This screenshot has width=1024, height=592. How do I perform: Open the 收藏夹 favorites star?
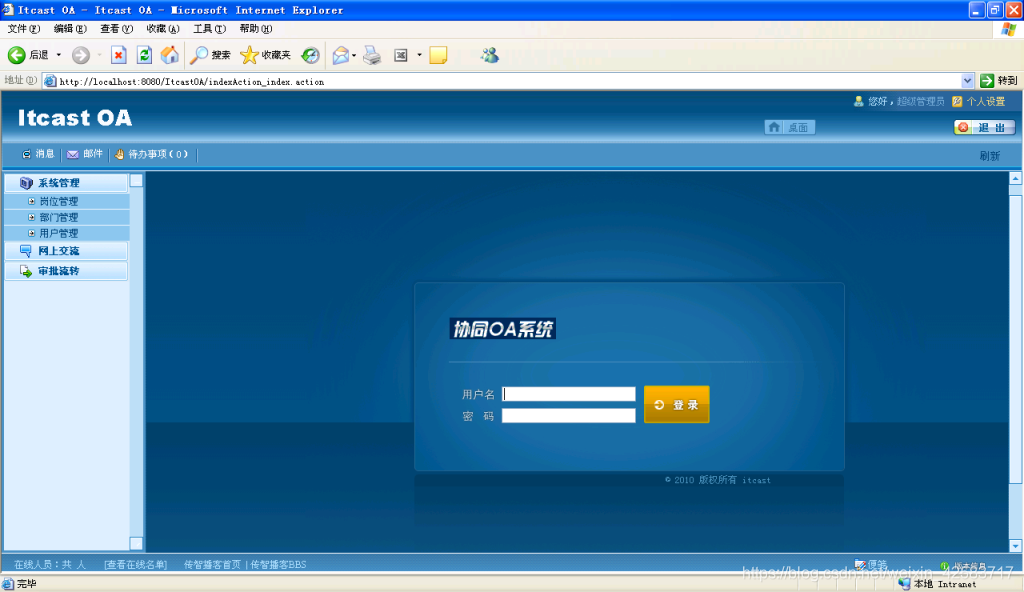[x=265, y=55]
